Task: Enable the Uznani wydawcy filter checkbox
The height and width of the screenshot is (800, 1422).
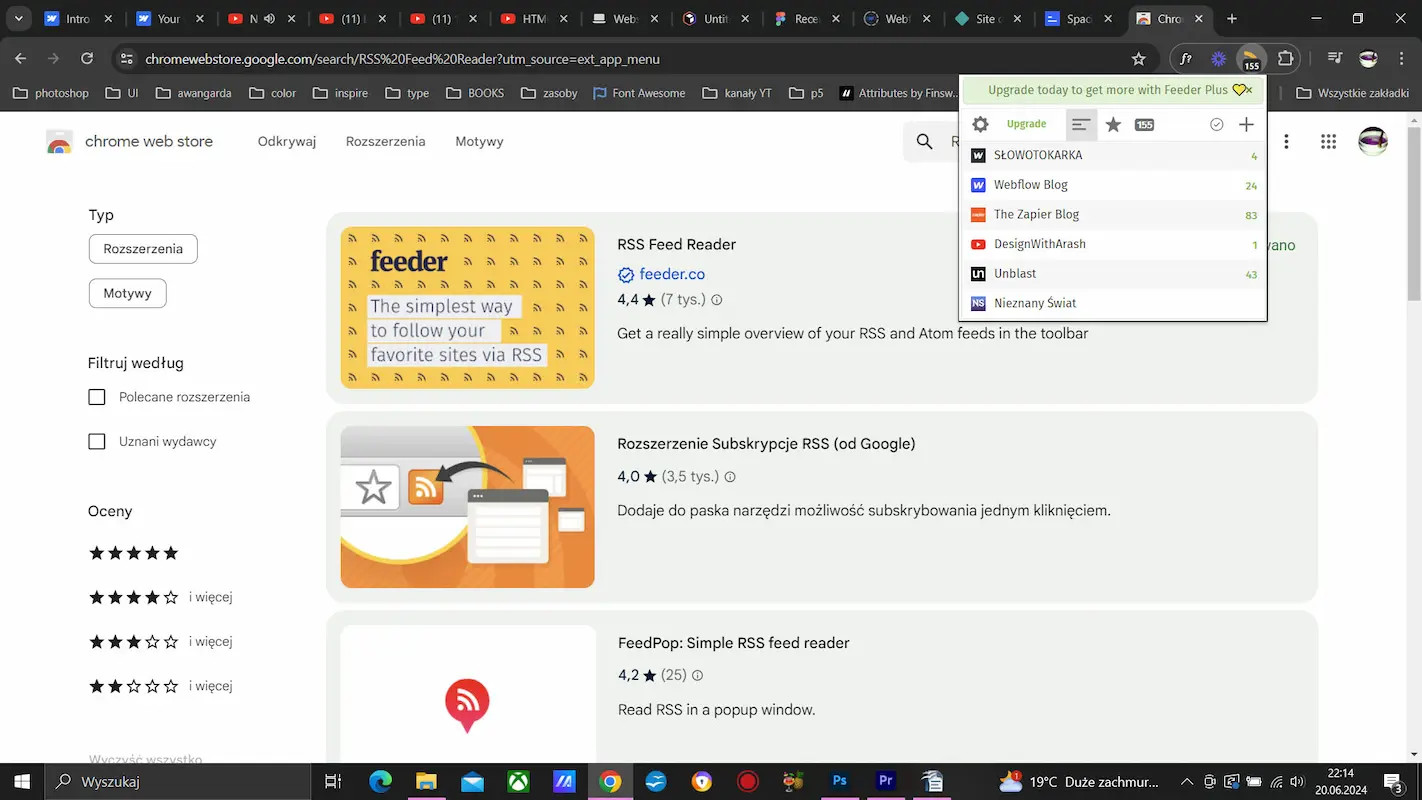Action: (97, 441)
